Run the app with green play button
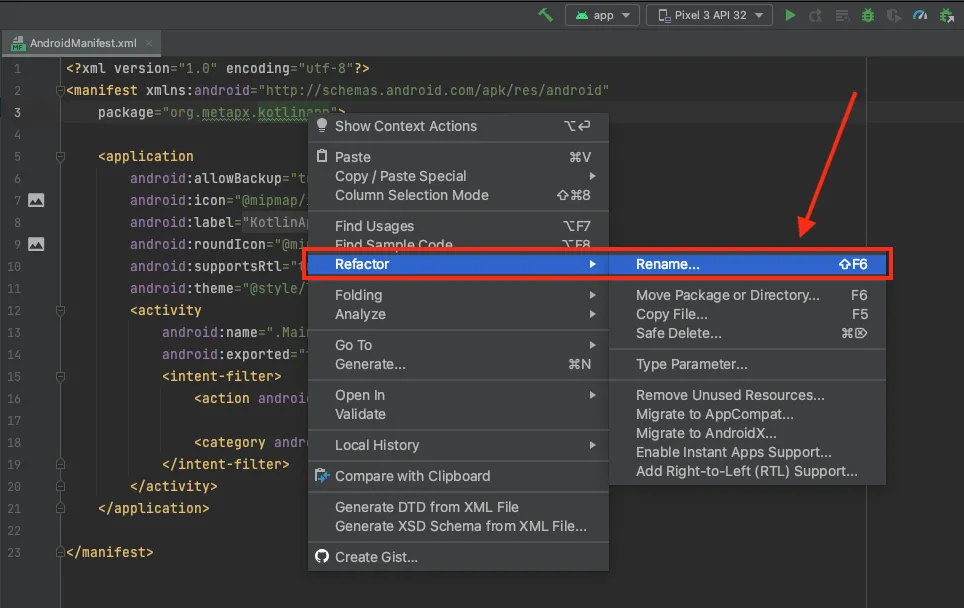This screenshot has height=608, width=964. pyautogui.click(x=790, y=15)
